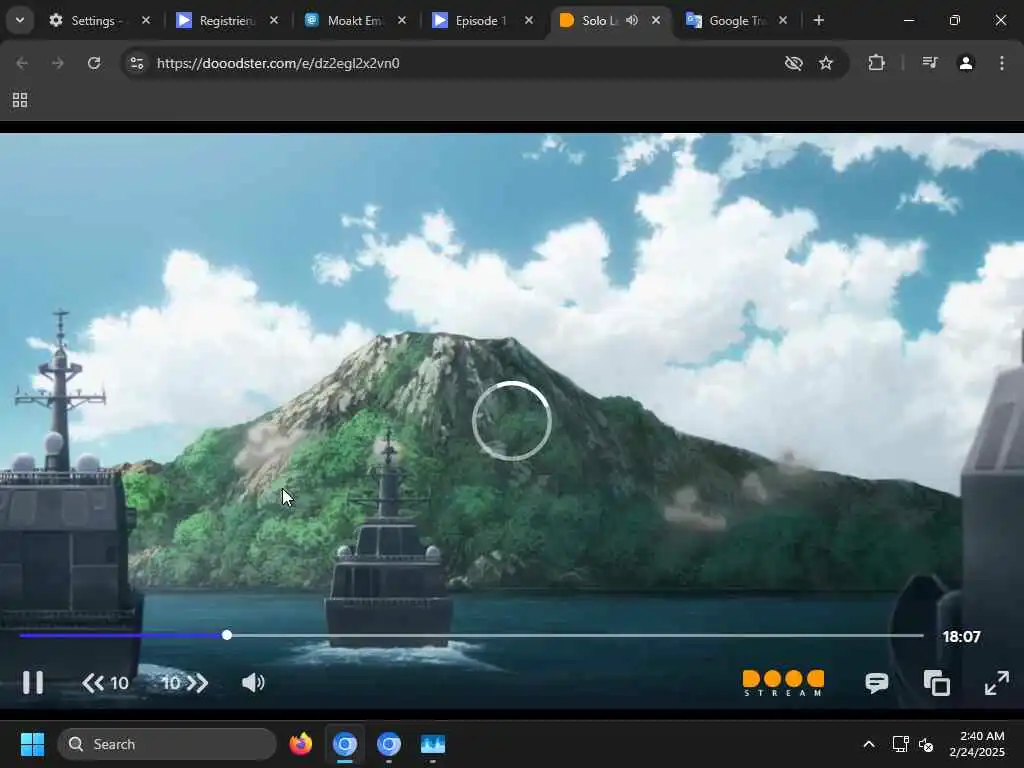Reload the current page
1024x768 pixels.
[94, 63]
